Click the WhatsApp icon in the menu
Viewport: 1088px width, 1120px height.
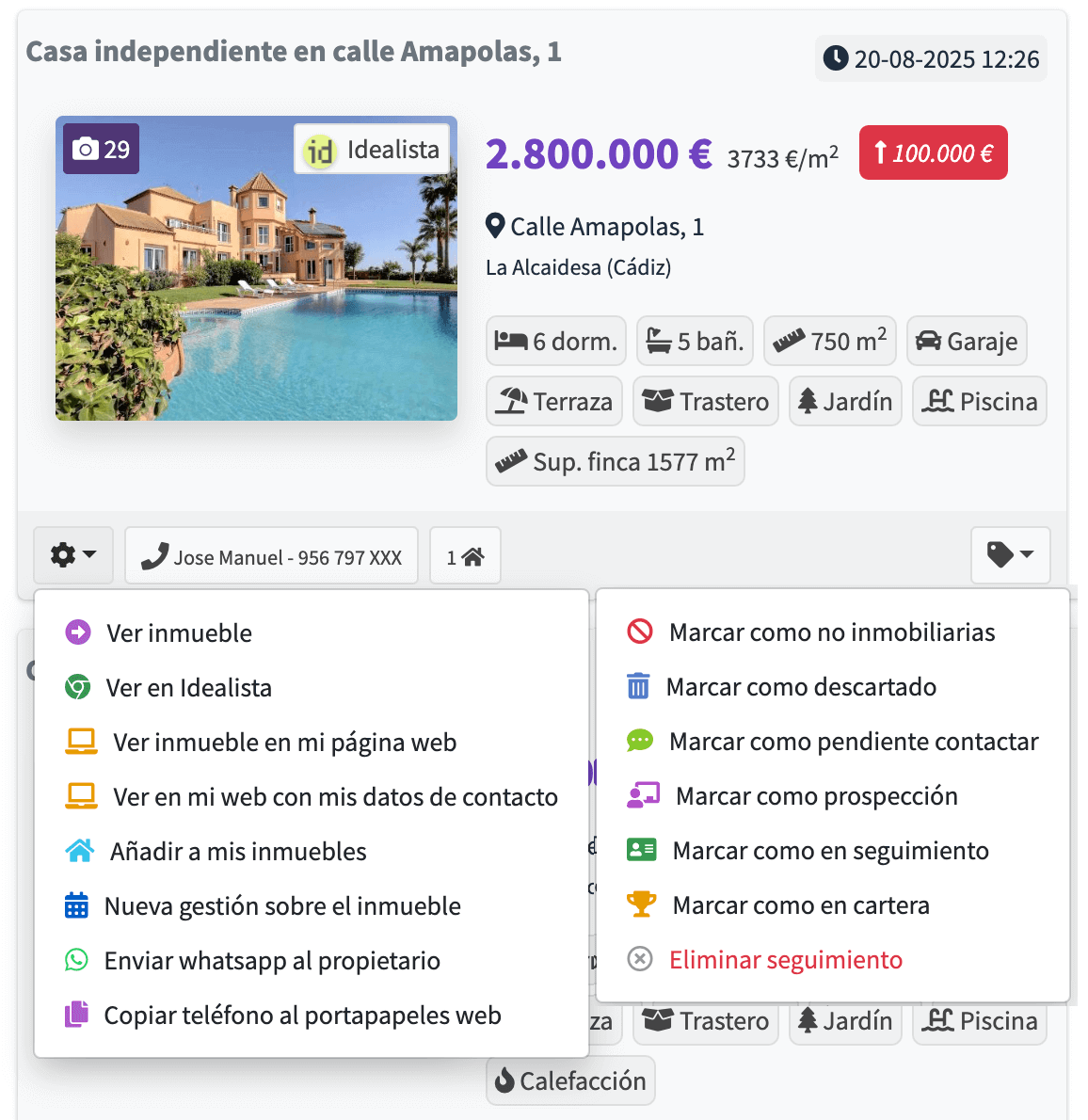[76, 960]
